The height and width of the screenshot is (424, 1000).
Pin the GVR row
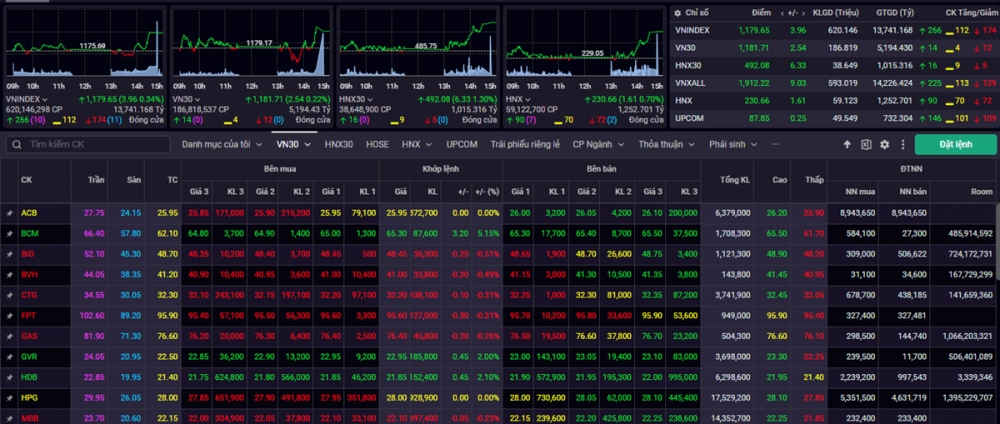click(x=9, y=356)
